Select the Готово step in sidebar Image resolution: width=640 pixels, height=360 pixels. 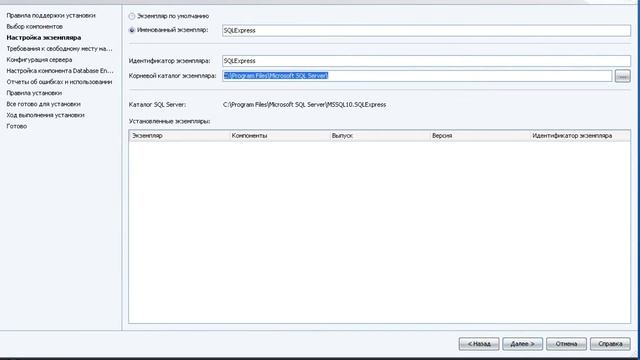point(17,126)
